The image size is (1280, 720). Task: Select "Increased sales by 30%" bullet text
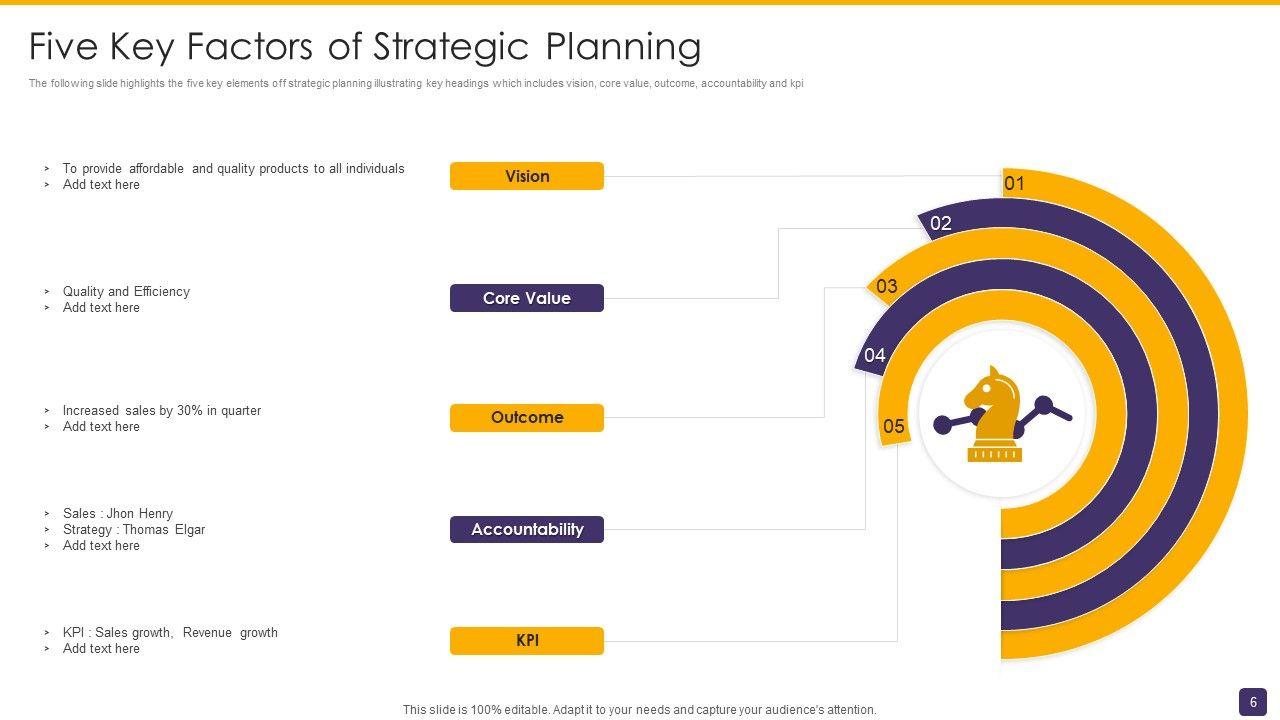click(x=161, y=411)
